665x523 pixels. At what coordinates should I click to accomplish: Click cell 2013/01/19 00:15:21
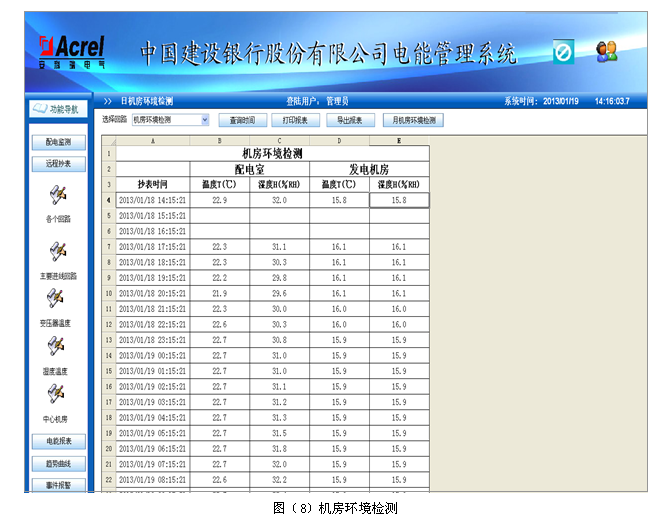coord(153,355)
